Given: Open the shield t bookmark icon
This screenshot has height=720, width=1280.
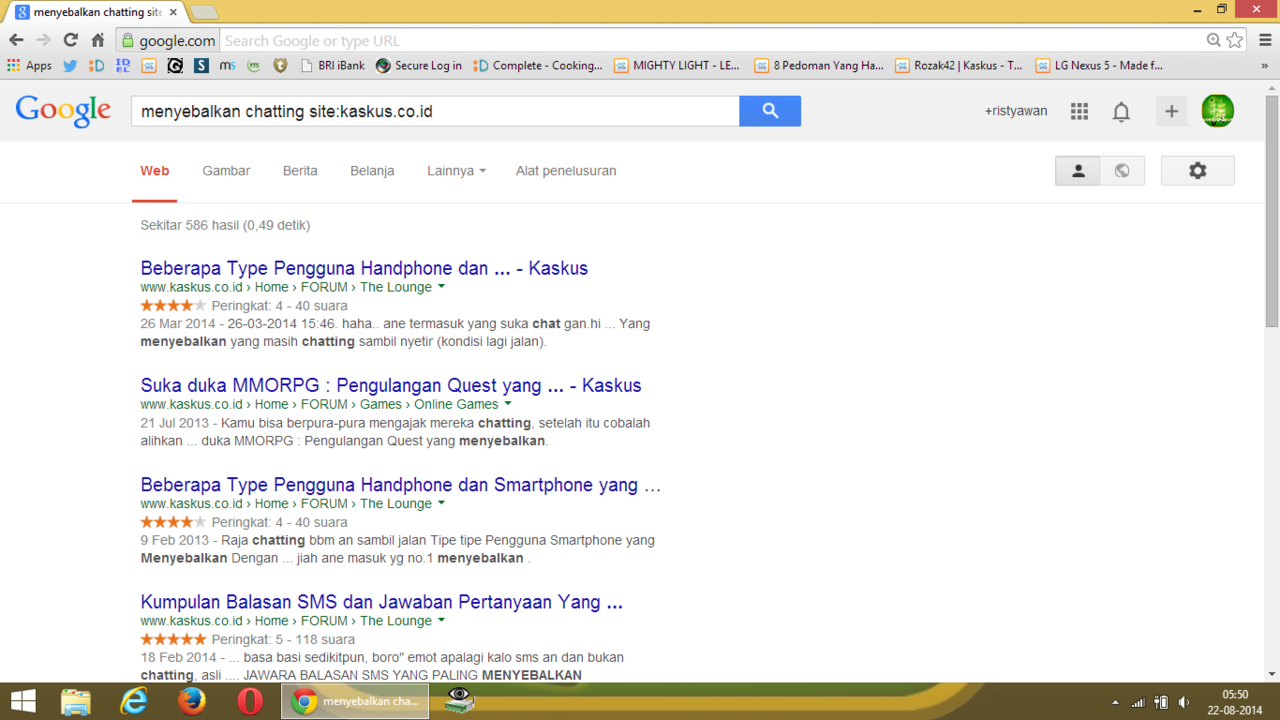Looking at the screenshot, I should coord(280,65).
